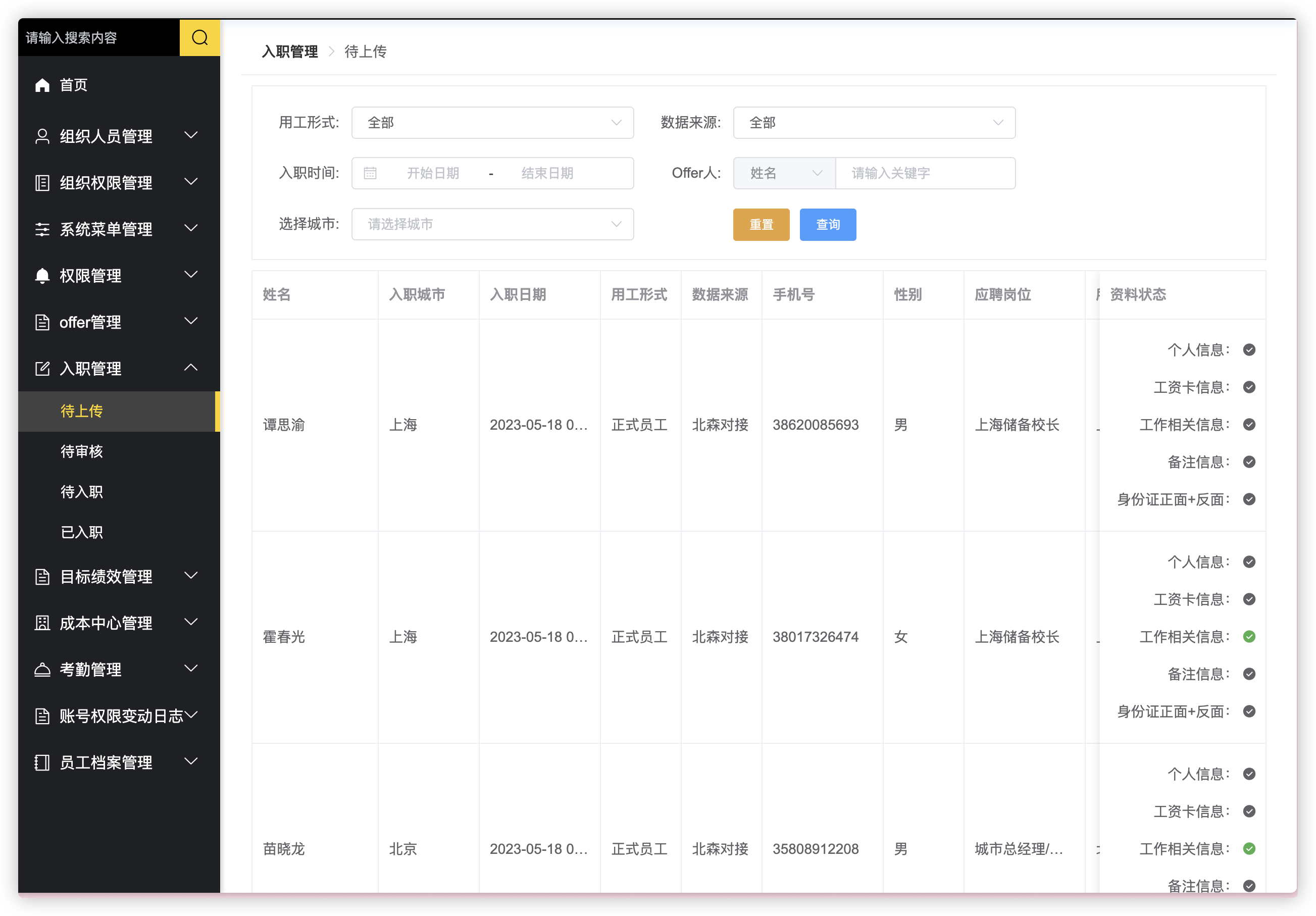The width and height of the screenshot is (1316, 916).
Task: Expand 组织人员管理 using its chevron
Action: click(x=191, y=135)
